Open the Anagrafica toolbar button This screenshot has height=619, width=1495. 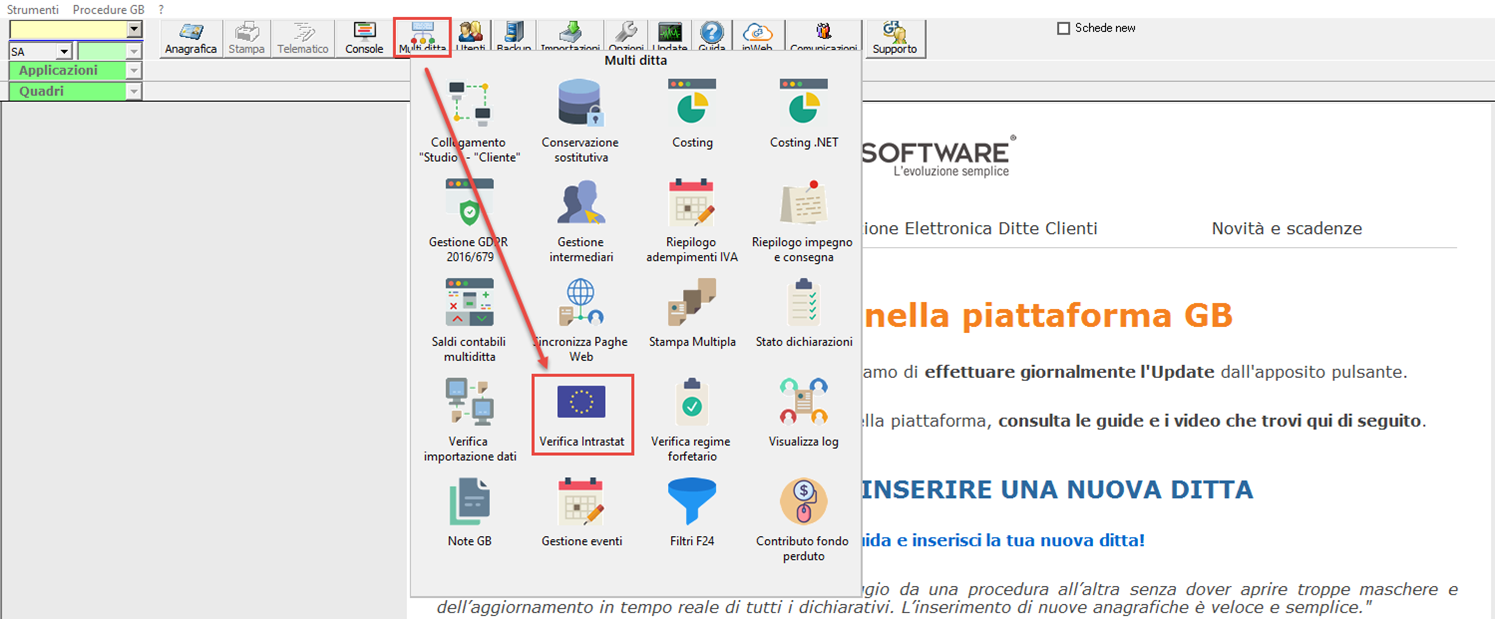(x=191, y=38)
